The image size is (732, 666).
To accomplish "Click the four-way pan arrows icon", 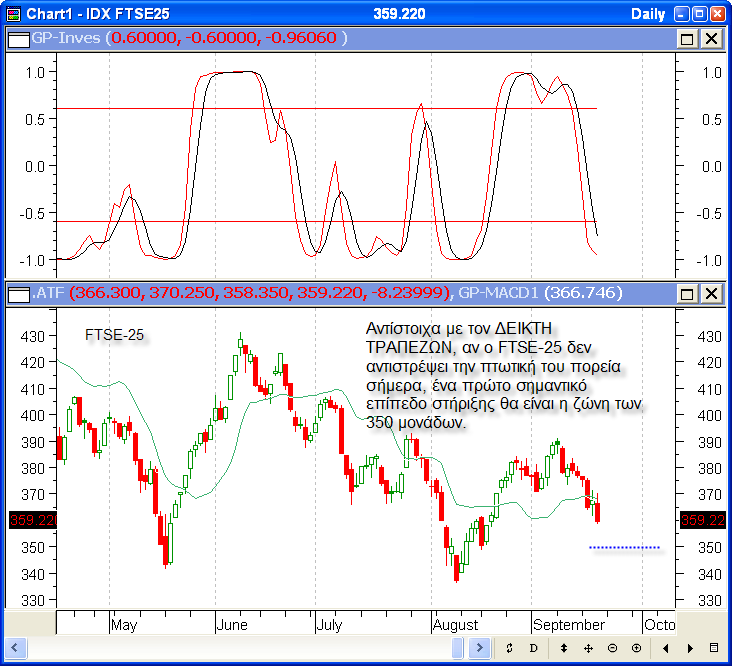I will click(x=588, y=648).
